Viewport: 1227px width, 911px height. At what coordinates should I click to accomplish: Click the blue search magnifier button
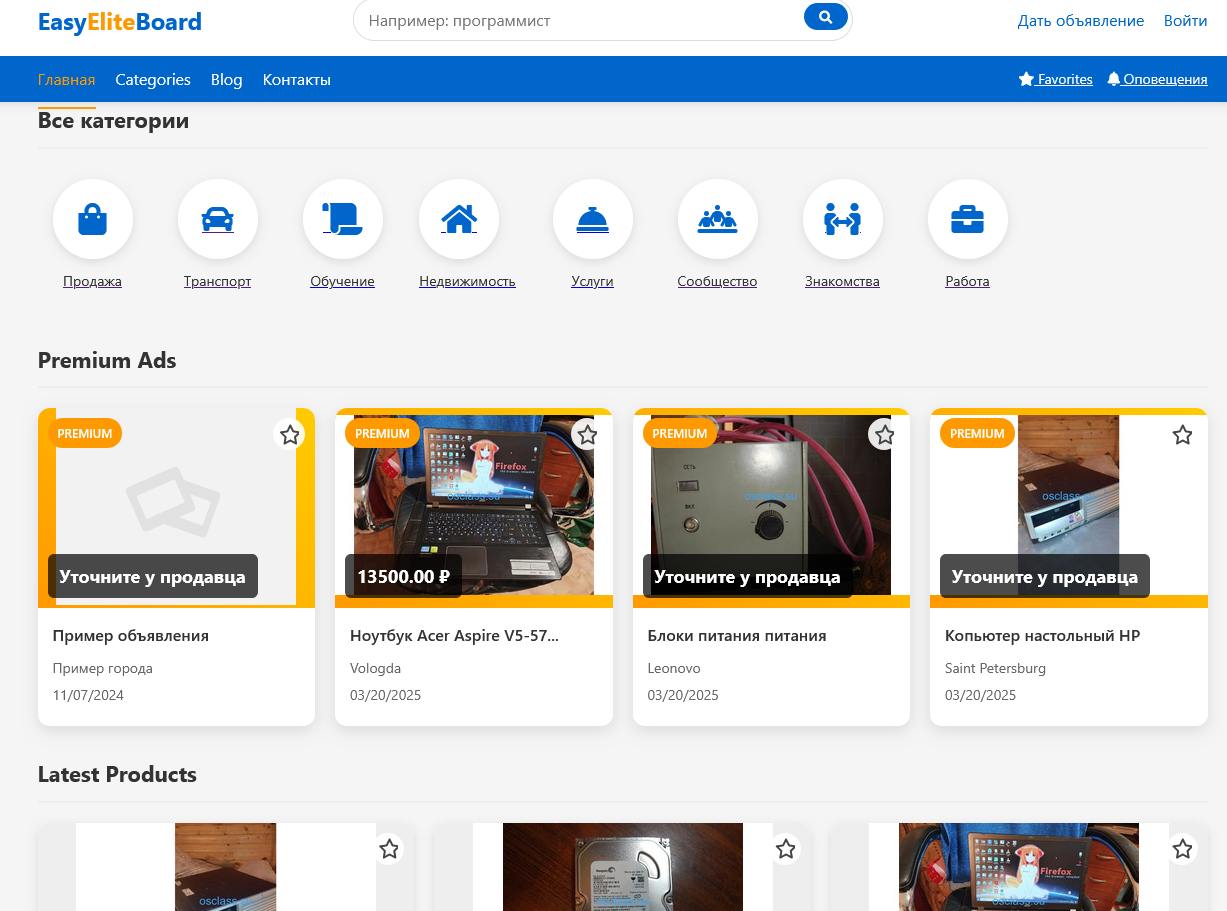825,17
